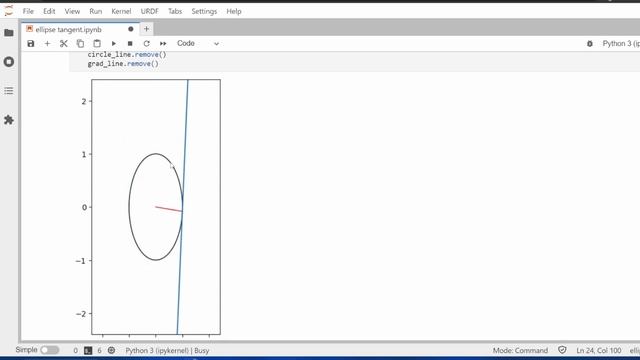Show the Table of Contents panel

coord(9,91)
